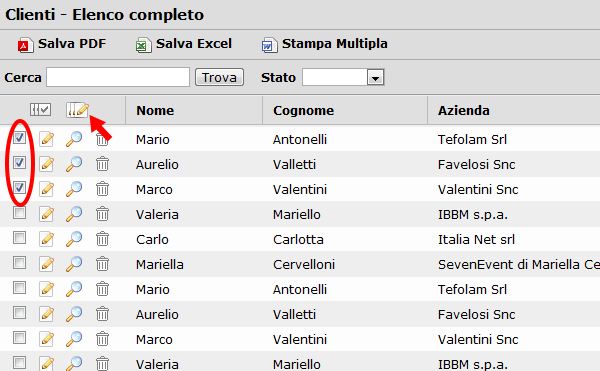Check the checkbox for Carlo Carlotta

pyautogui.click(x=20, y=238)
